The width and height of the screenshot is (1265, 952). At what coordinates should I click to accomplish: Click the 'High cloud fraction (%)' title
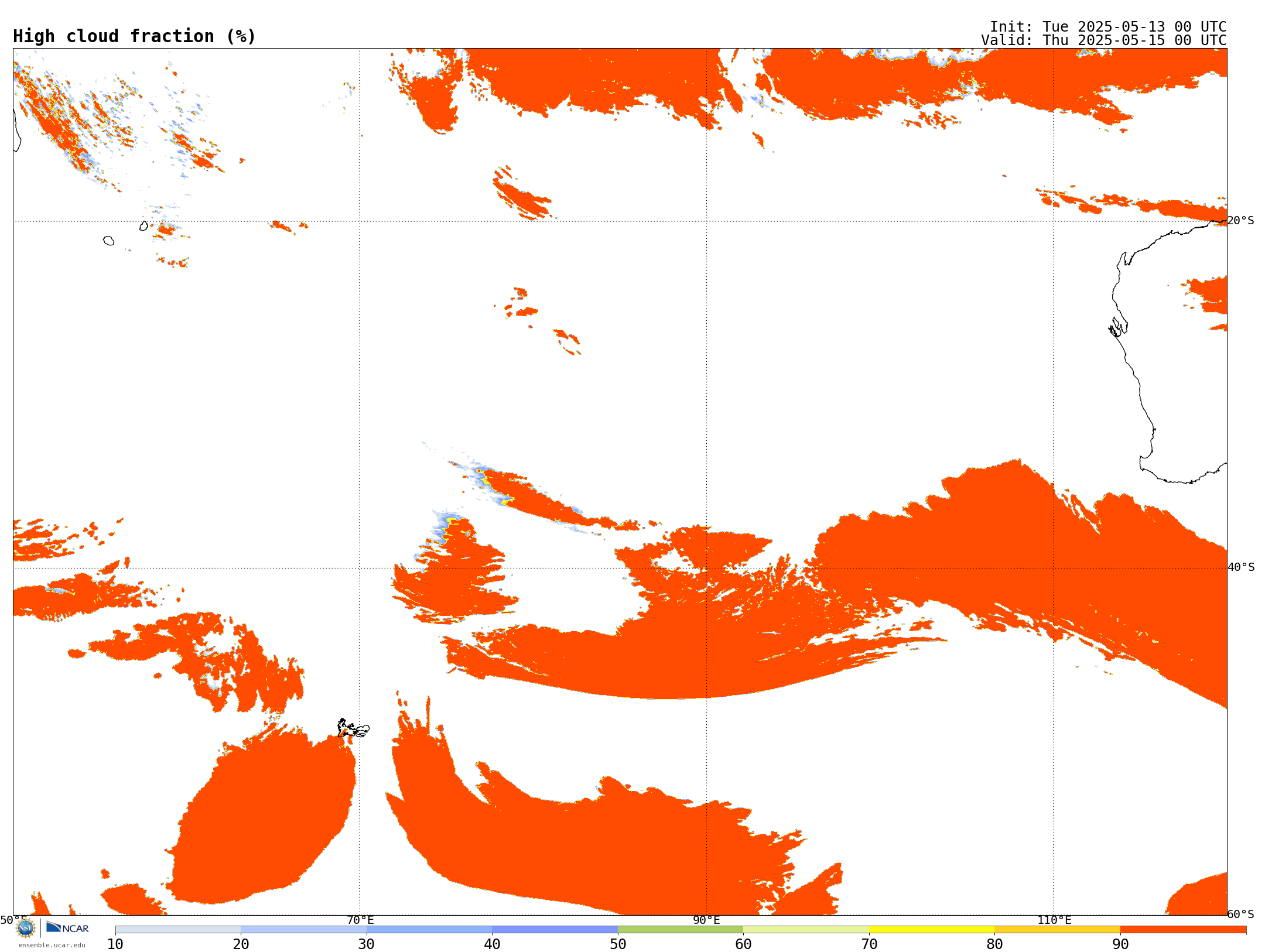click(135, 36)
